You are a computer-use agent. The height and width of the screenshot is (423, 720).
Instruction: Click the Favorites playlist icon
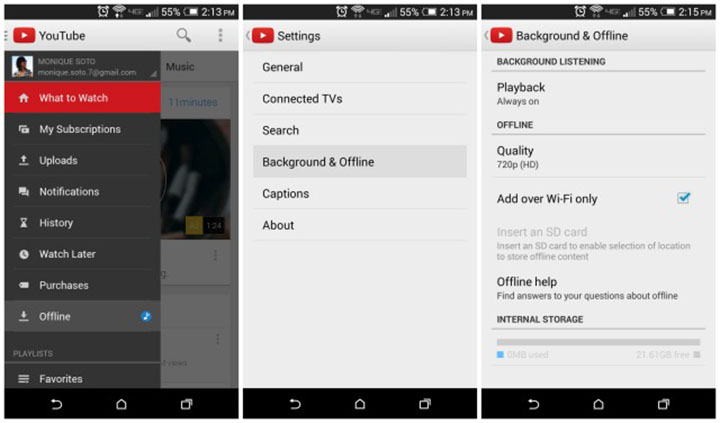24,379
